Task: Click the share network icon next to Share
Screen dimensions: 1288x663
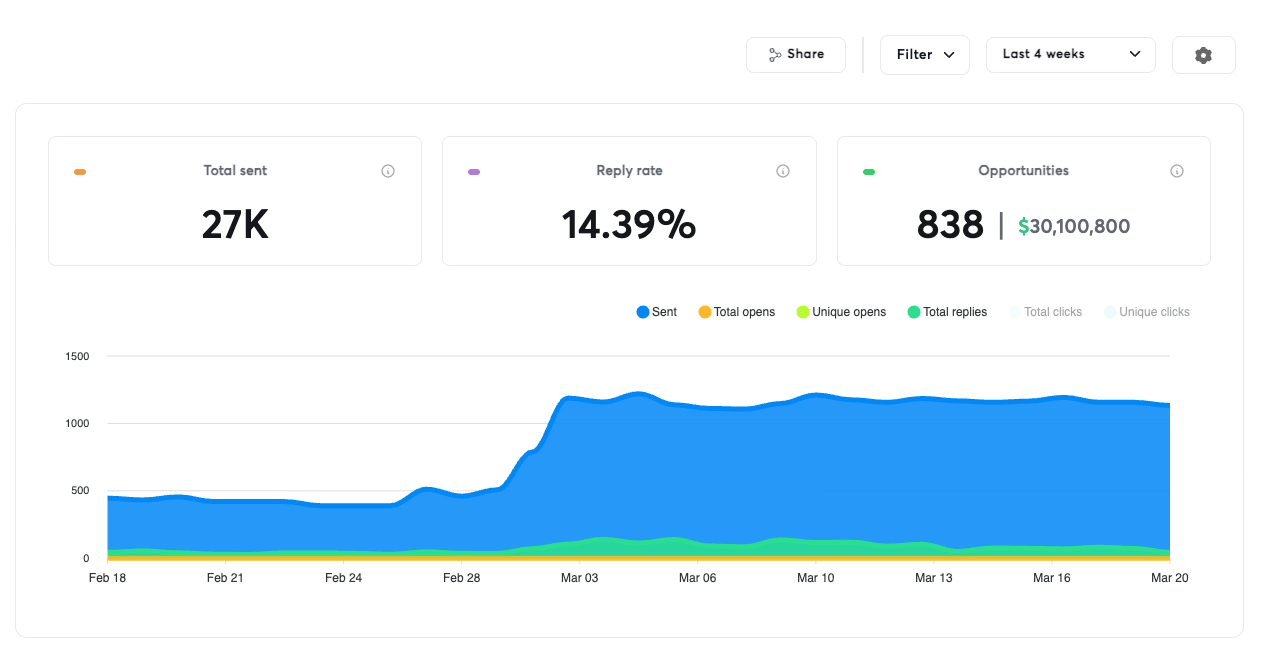Action: 774,54
